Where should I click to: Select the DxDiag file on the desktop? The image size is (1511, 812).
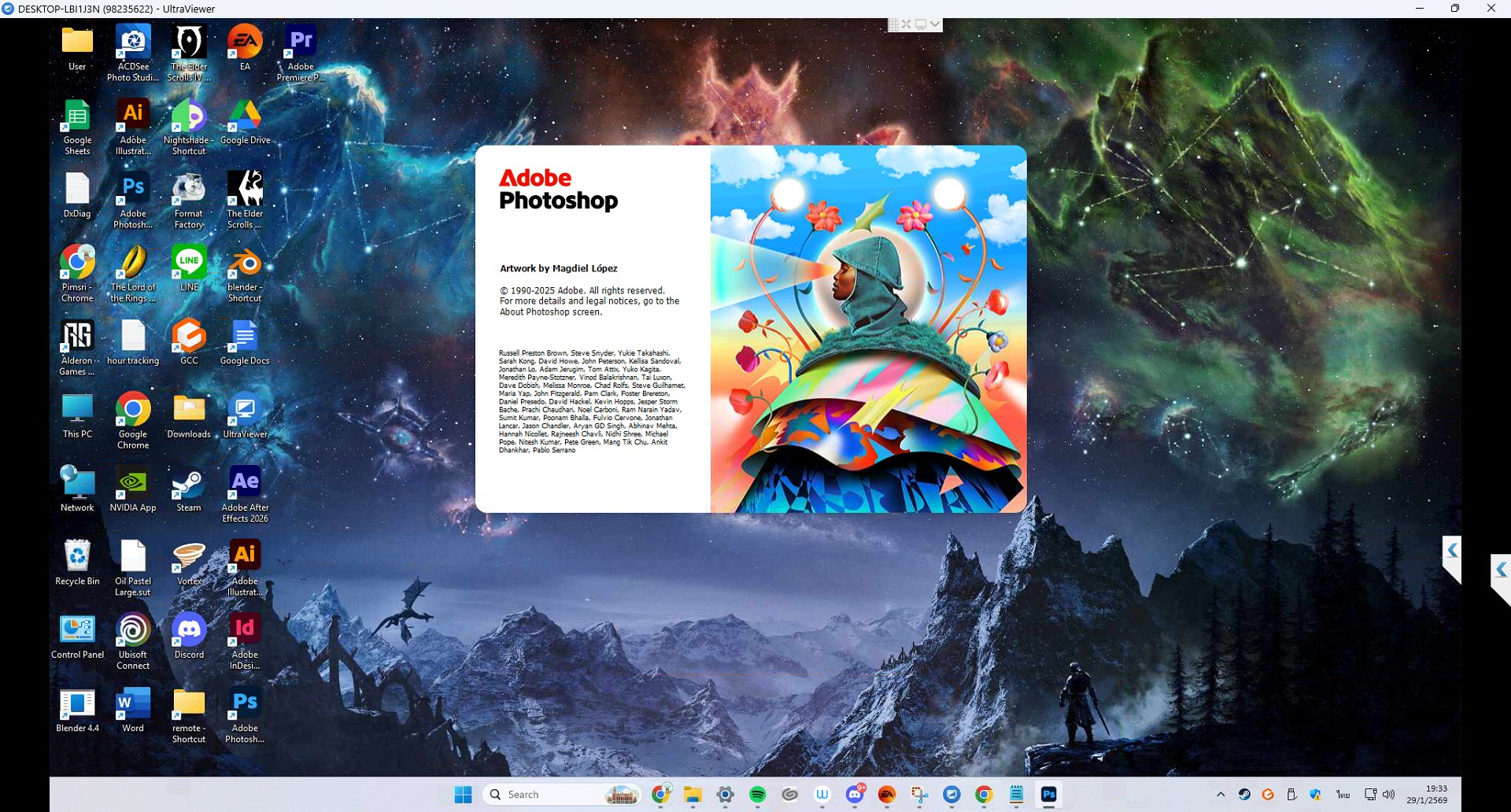coord(77,194)
